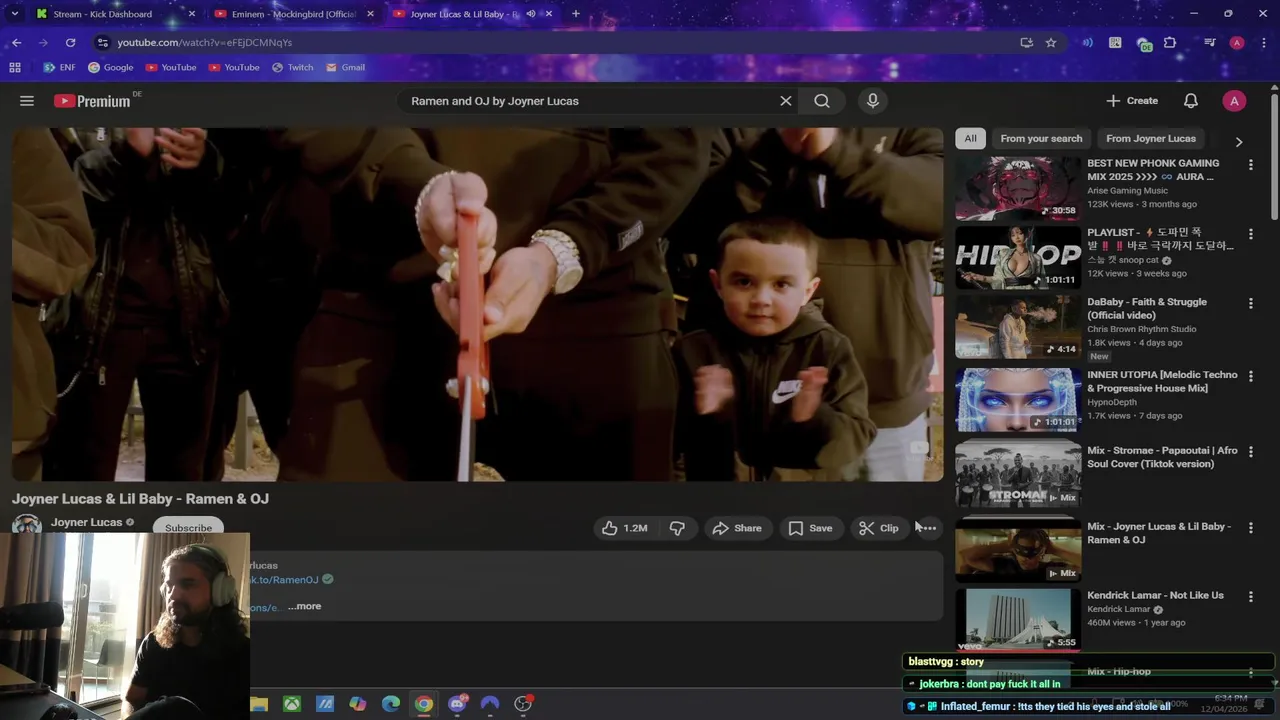The image size is (1280, 720).
Task: Bookmark this page with the star
Action: coord(1051,43)
